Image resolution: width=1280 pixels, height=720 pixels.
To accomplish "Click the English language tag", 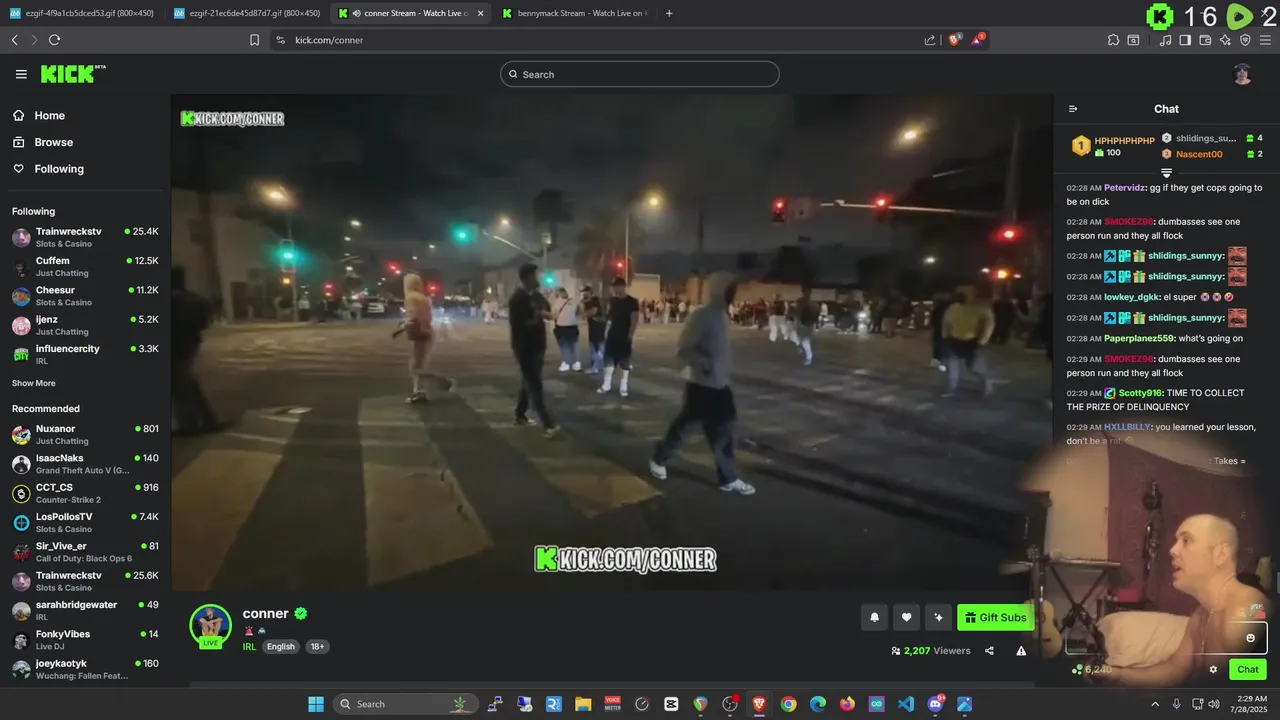I will [281, 647].
